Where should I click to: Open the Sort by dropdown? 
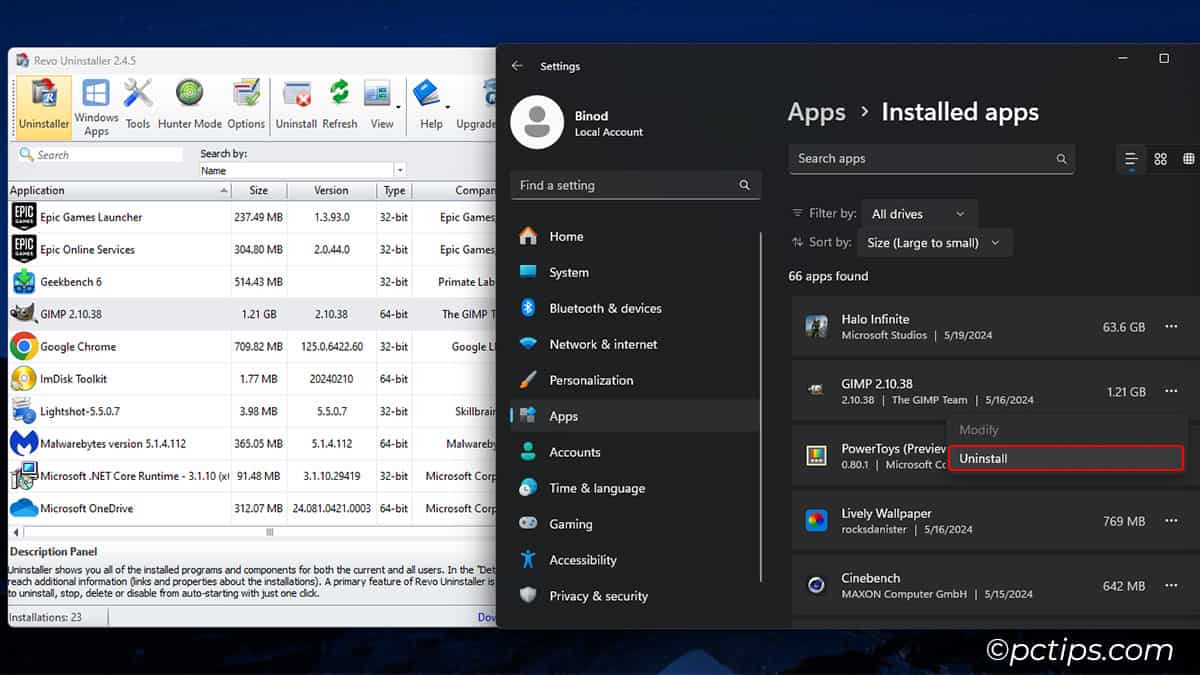pyautogui.click(x=934, y=242)
